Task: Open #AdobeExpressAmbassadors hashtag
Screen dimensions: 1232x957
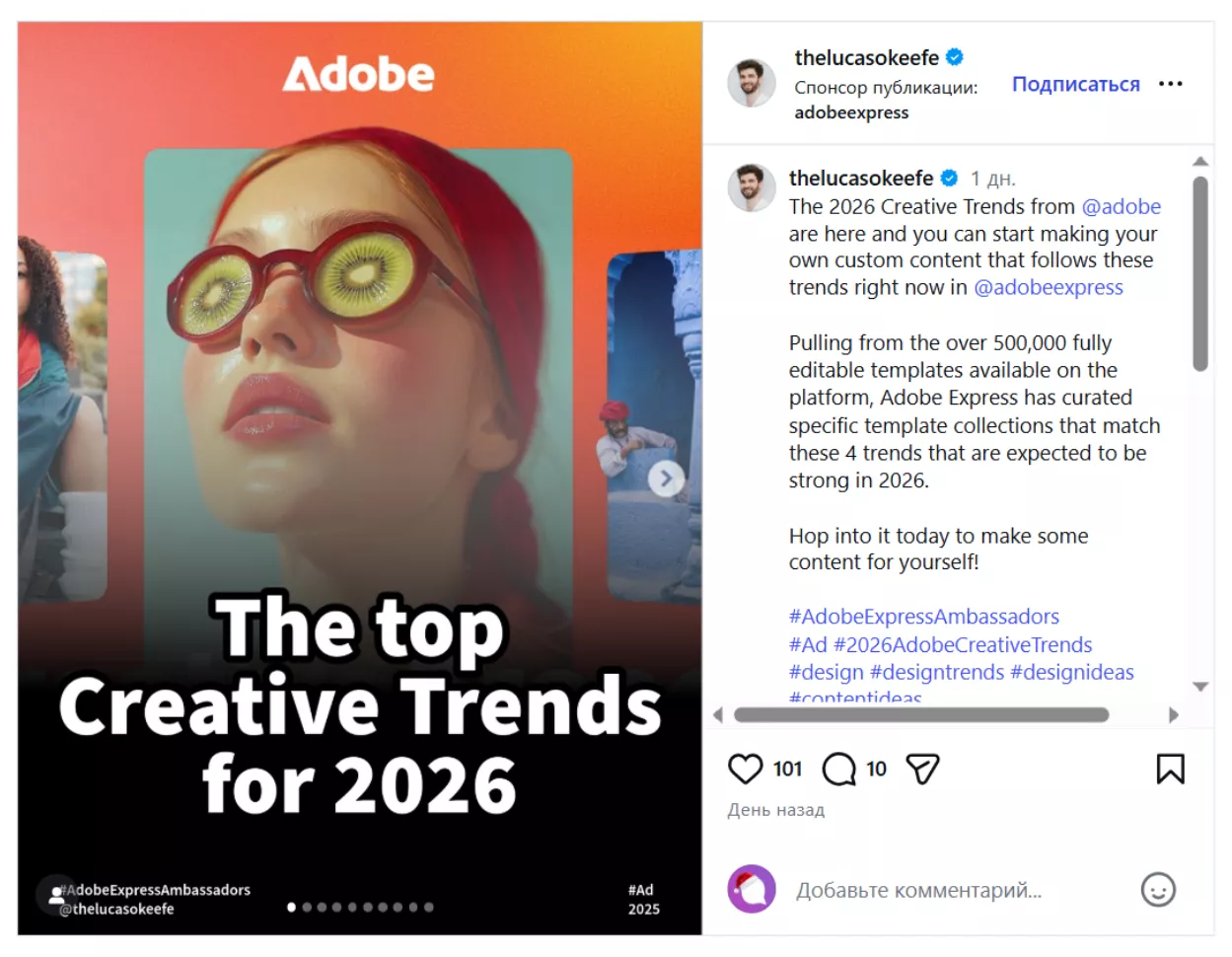Action: (x=923, y=617)
